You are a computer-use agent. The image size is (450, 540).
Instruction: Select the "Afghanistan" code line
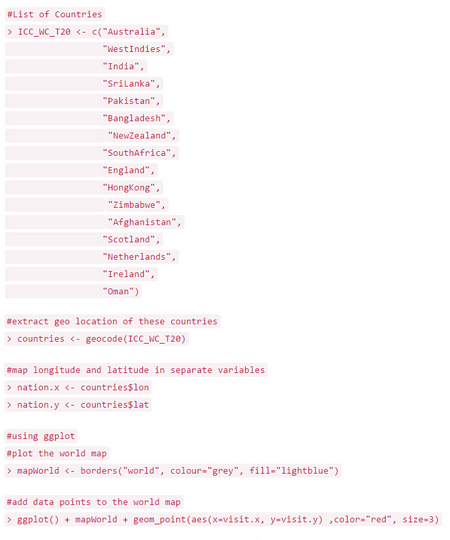point(95,222)
